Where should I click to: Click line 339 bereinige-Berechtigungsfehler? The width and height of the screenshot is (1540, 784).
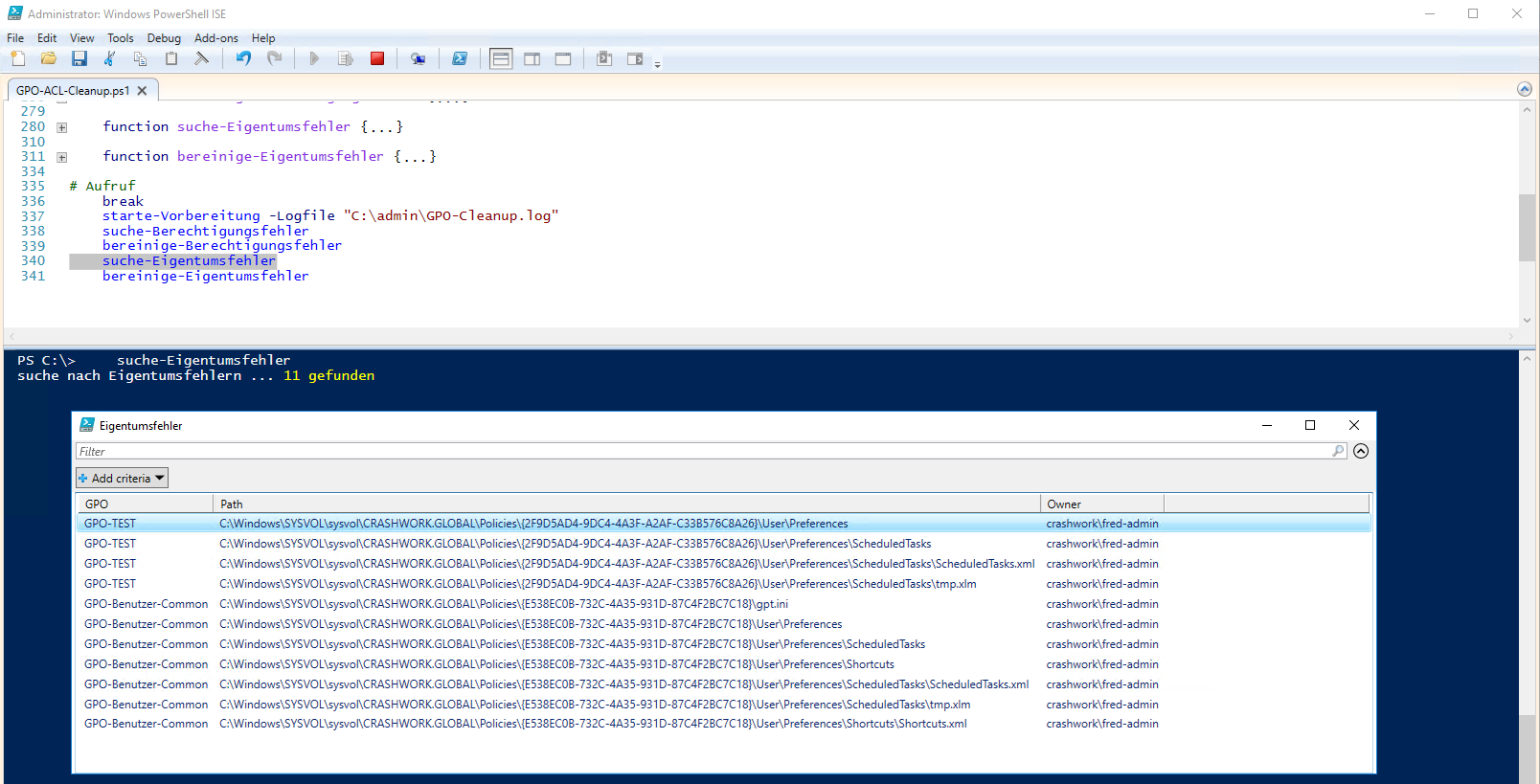point(222,246)
